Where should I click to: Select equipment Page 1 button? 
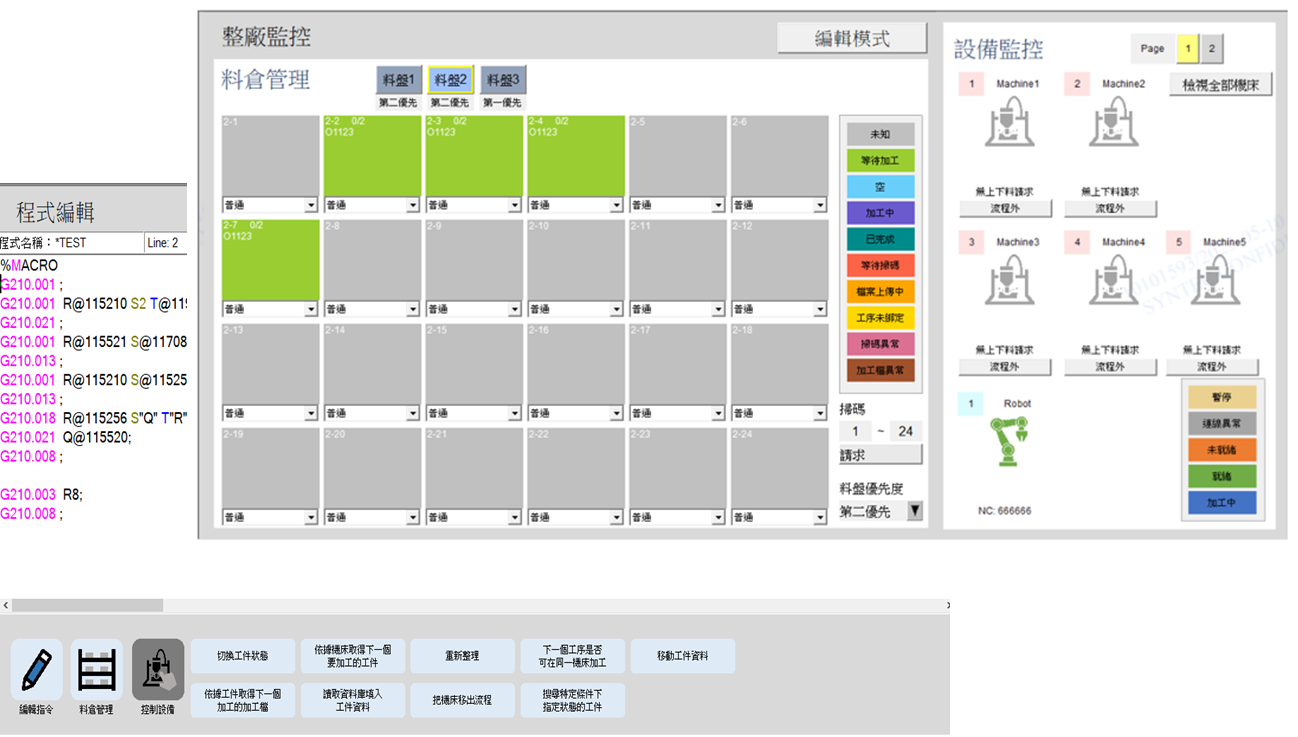(1187, 49)
